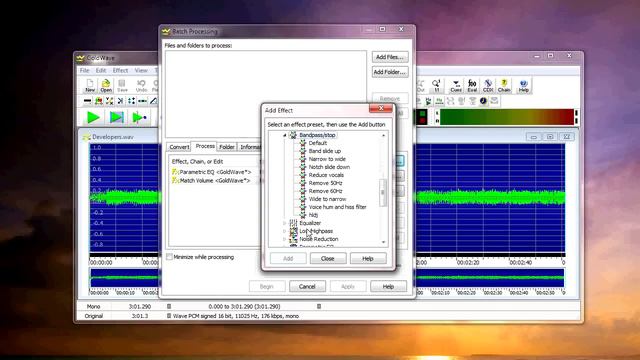This screenshot has width=640, height=360.
Task: Click the black line icon in effects toolbar
Action: click(x=87, y=101)
